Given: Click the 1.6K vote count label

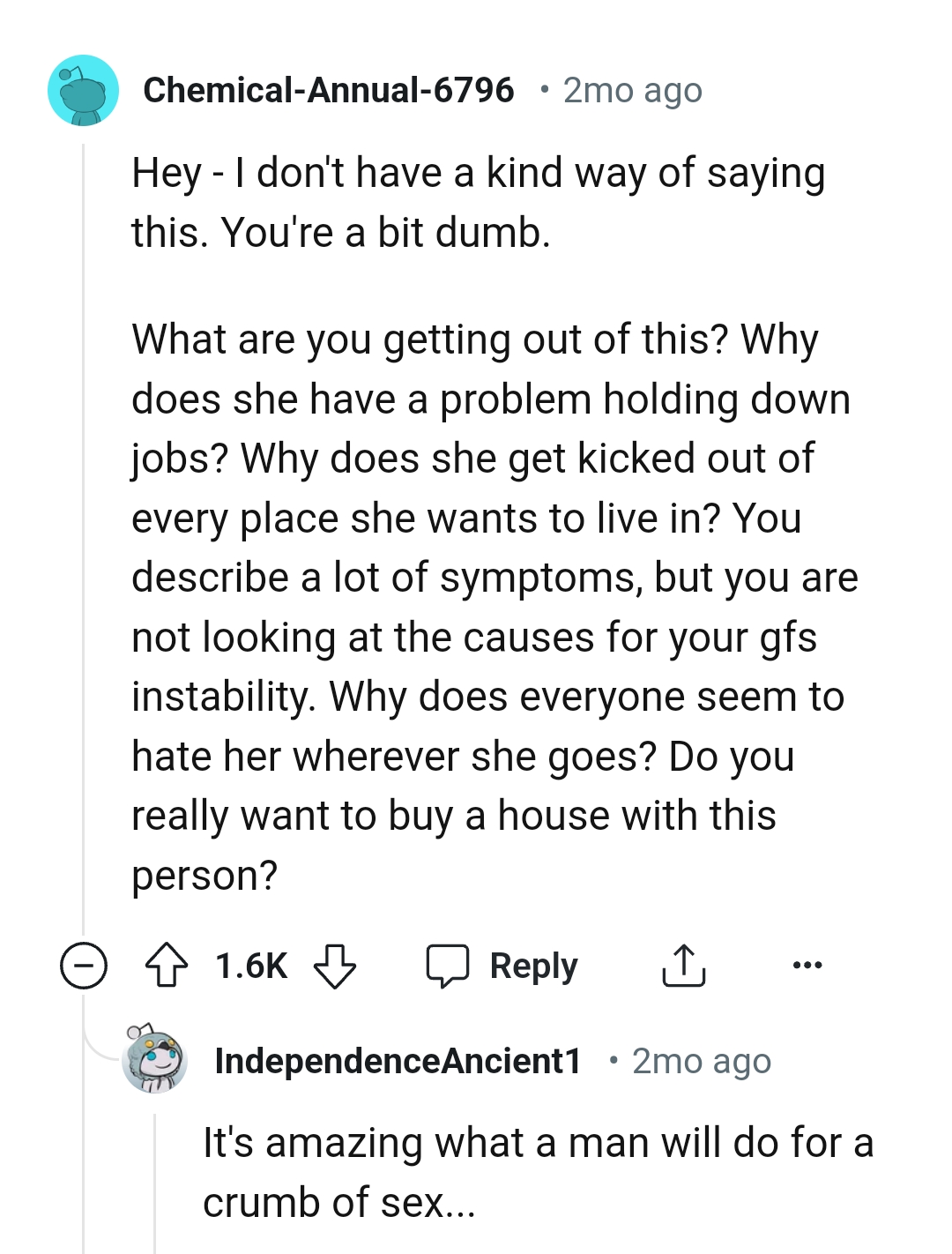Looking at the screenshot, I should [x=250, y=966].
